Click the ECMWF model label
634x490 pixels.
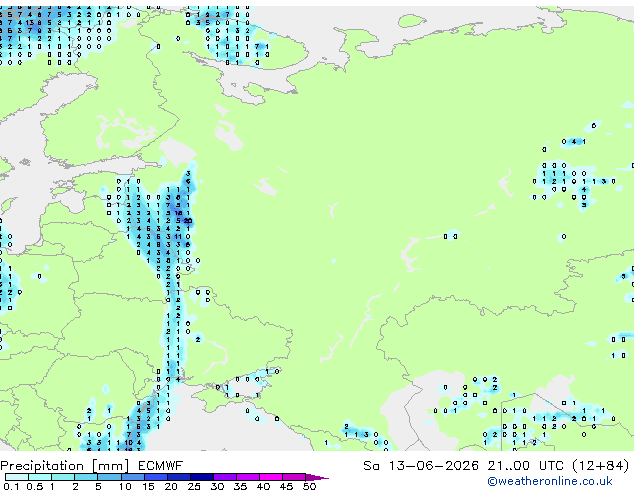tap(161, 466)
